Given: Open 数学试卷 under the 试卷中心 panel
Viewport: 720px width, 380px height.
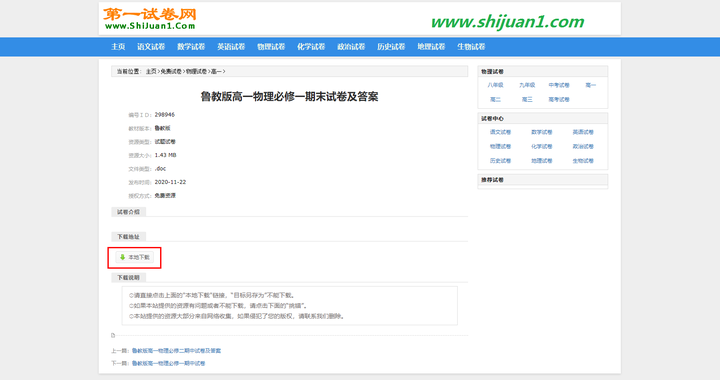Looking at the screenshot, I should click(541, 132).
